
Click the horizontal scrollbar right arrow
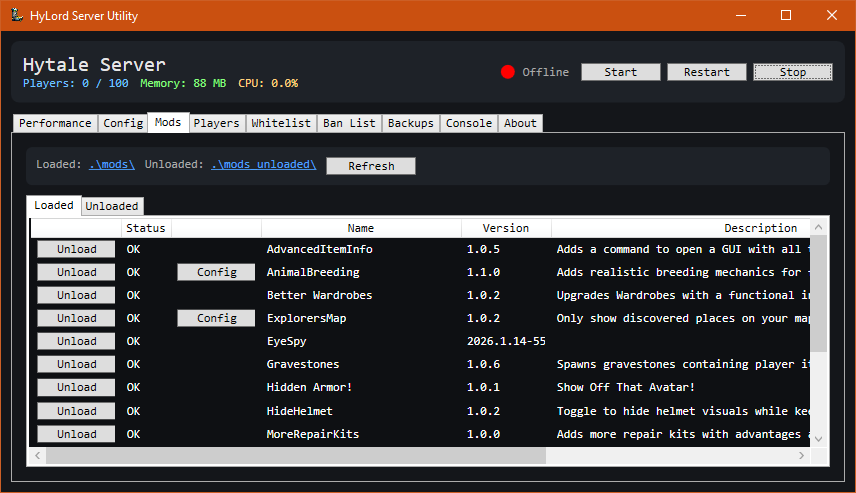point(801,455)
